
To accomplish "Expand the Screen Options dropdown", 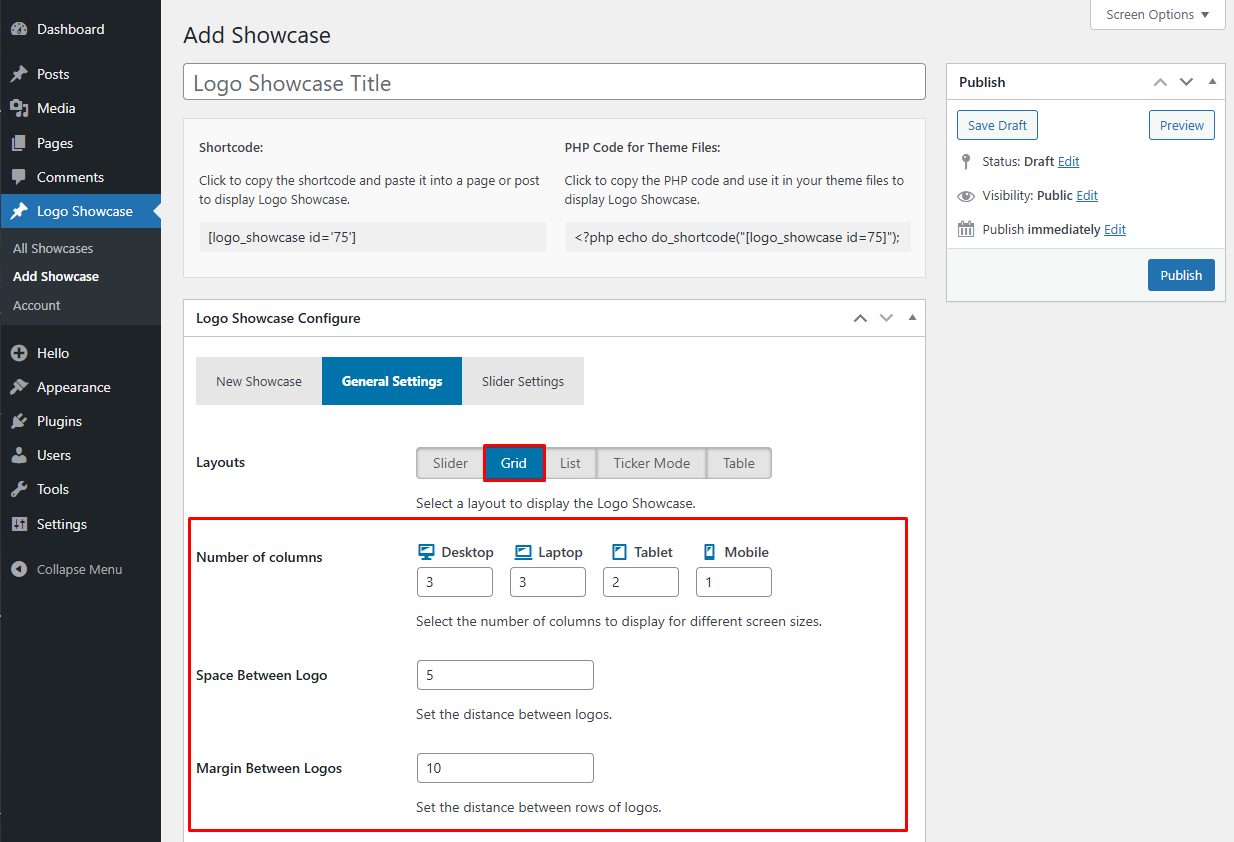I will [1157, 15].
